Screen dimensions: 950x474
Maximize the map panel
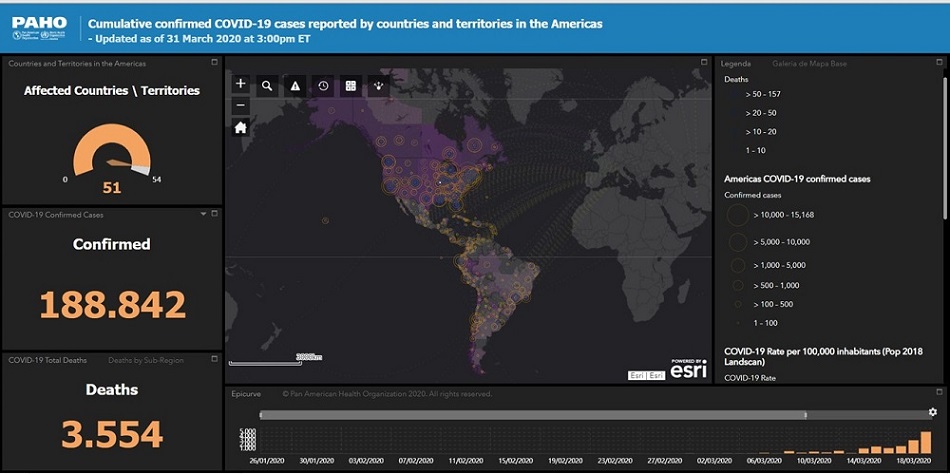coord(703,63)
